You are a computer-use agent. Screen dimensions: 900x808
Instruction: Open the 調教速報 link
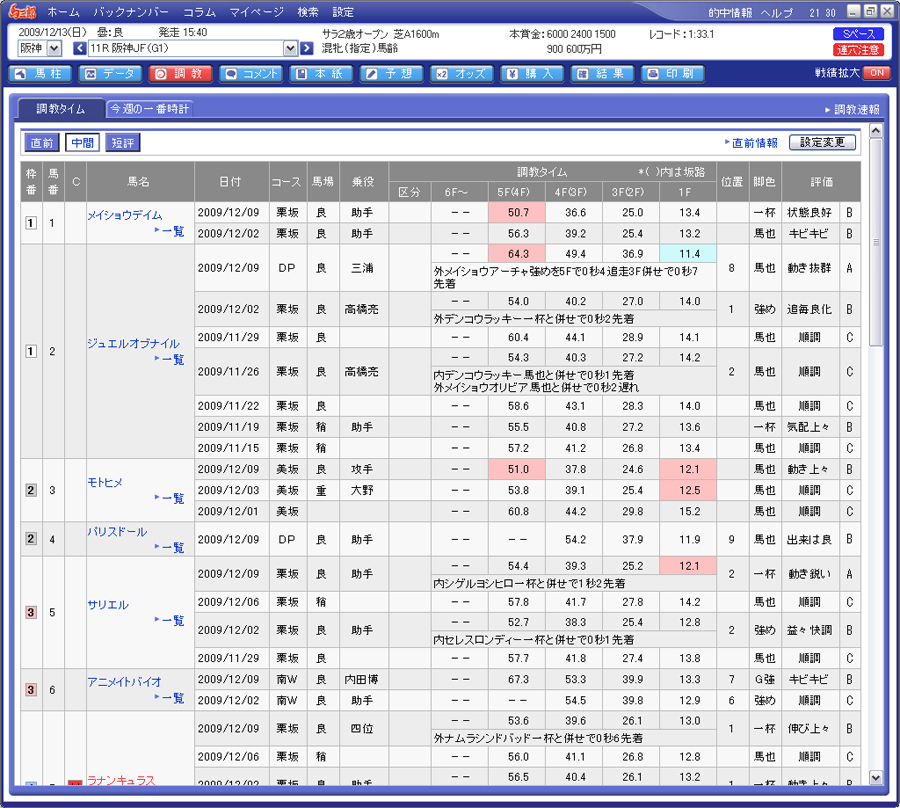(x=855, y=109)
